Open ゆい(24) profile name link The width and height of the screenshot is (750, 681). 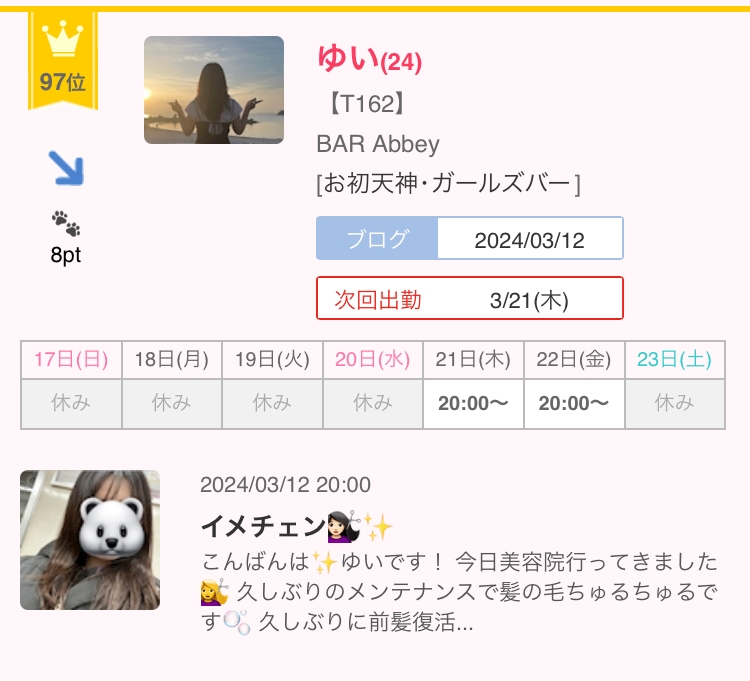pyautogui.click(x=370, y=59)
